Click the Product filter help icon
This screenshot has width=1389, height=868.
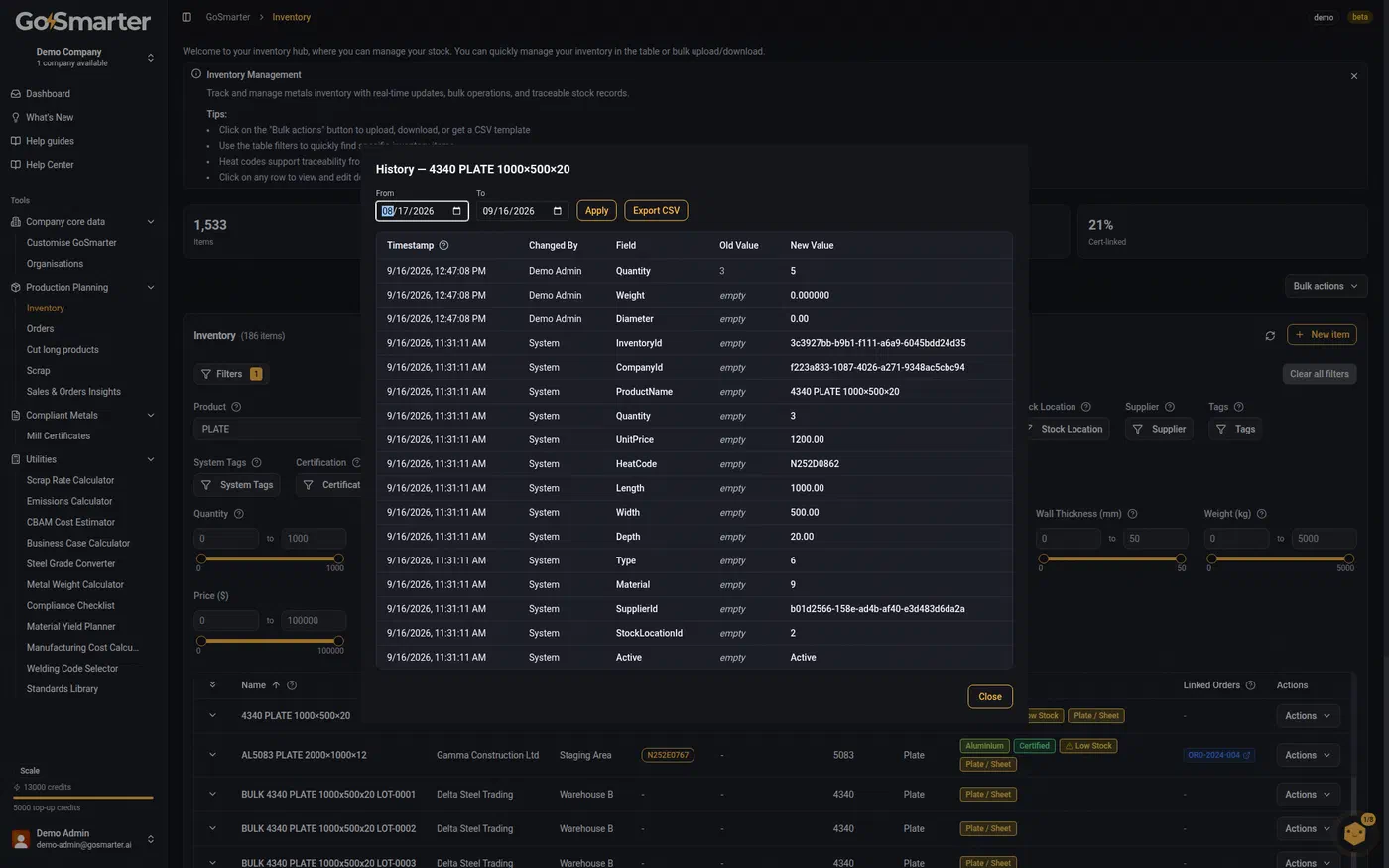tap(236, 407)
